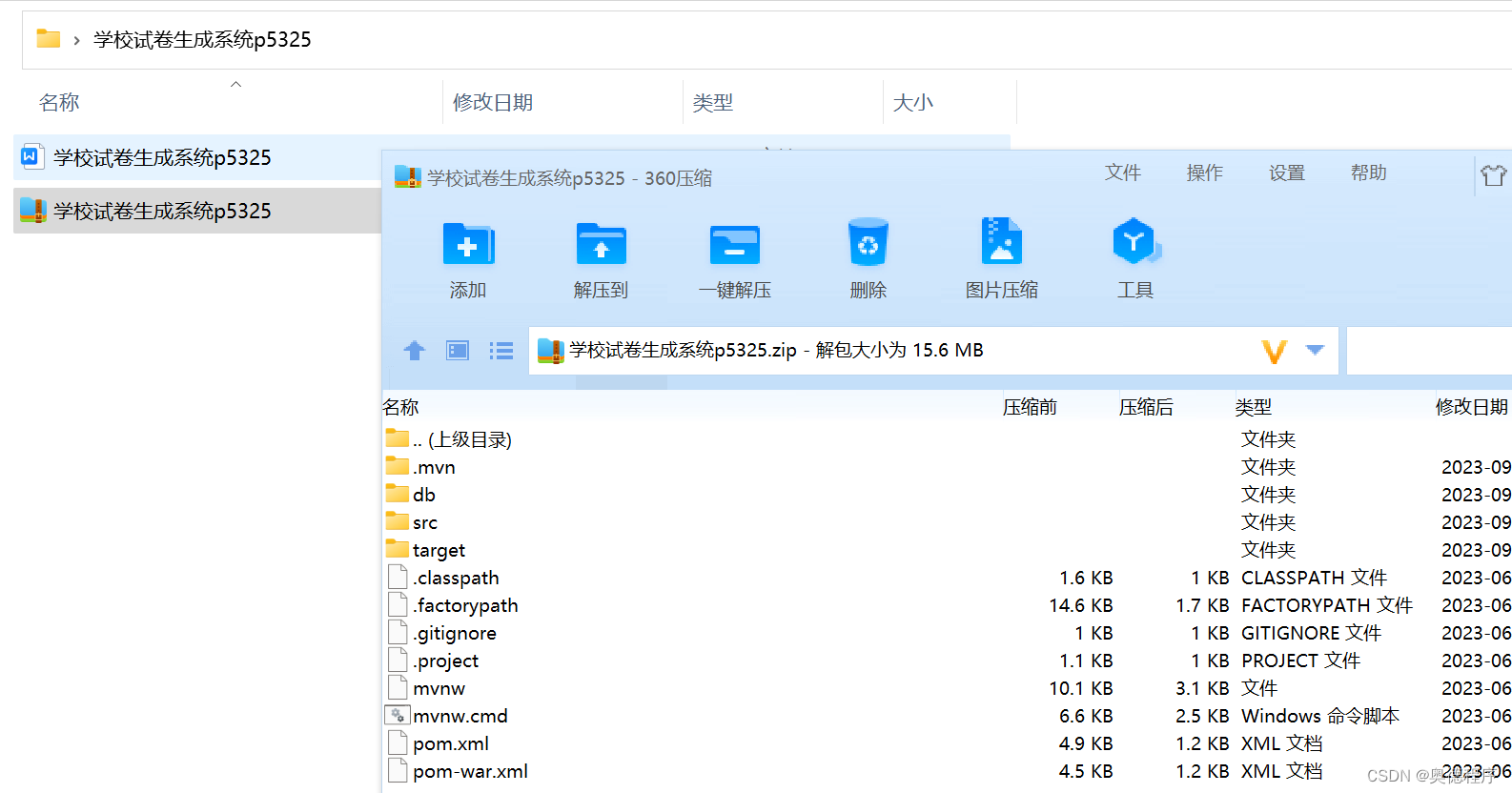Click the skin shirt icon in 360压缩 title bar

tap(1494, 174)
